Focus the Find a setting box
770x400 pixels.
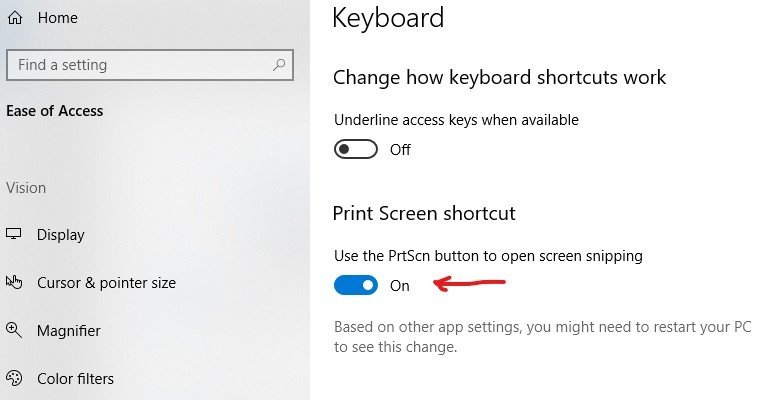[x=150, y=65]
